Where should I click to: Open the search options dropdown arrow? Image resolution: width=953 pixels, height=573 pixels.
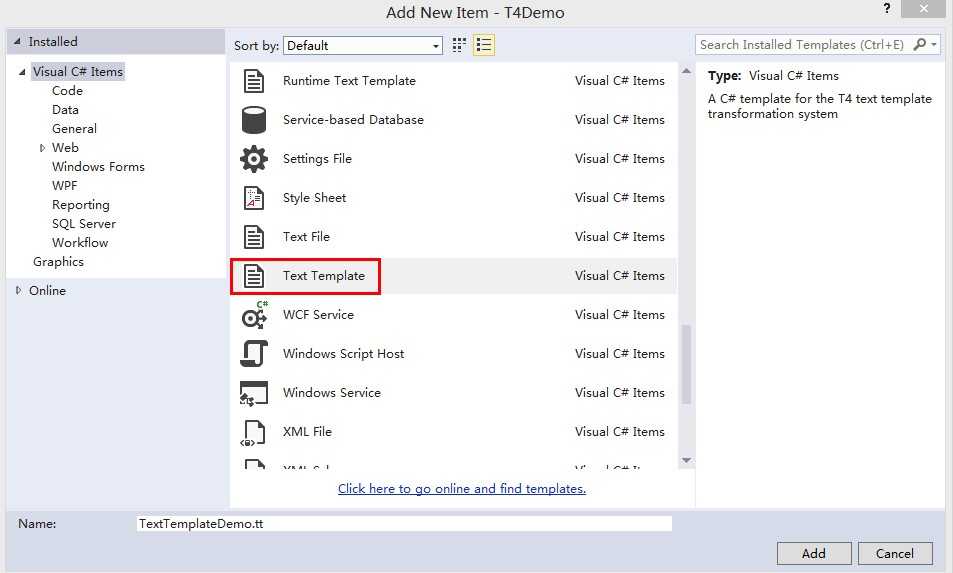click(934, 44)
